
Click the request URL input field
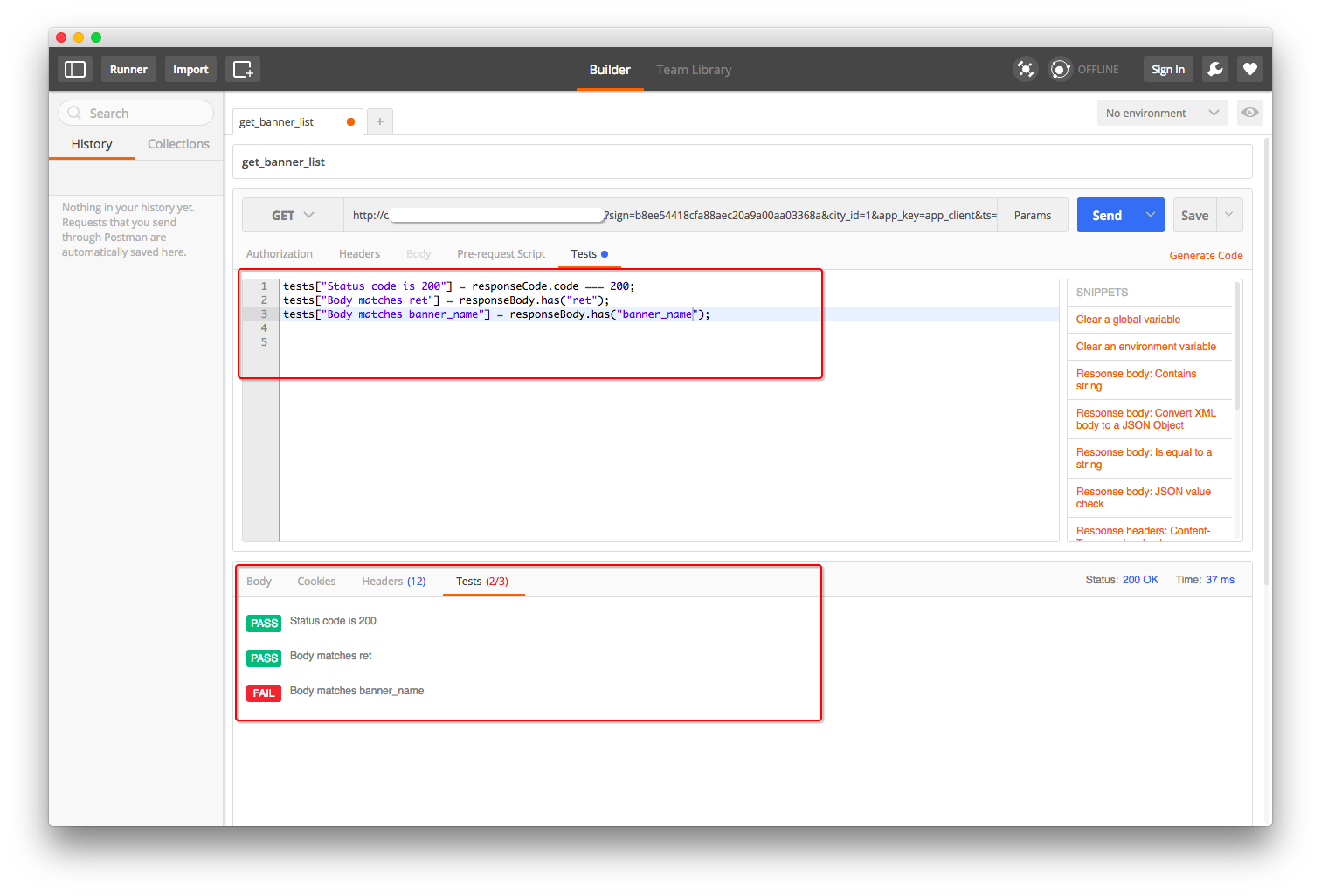[670, 215]
